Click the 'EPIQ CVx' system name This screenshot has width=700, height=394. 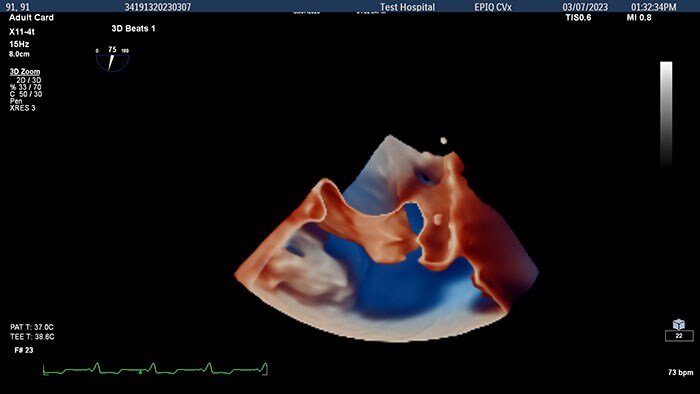click(493, 7)
